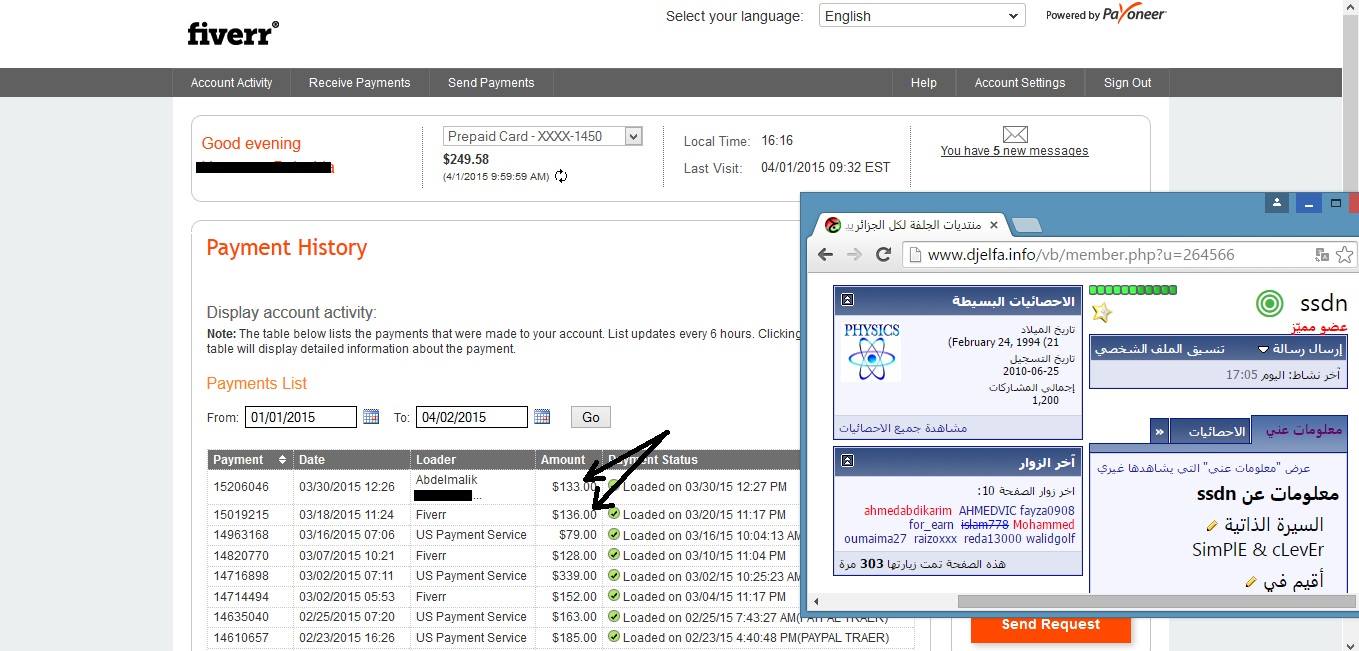Open visitor fayza0908's profile
The width and height of the screenshot is (1359, 651).
click(x=1047, y=511)
